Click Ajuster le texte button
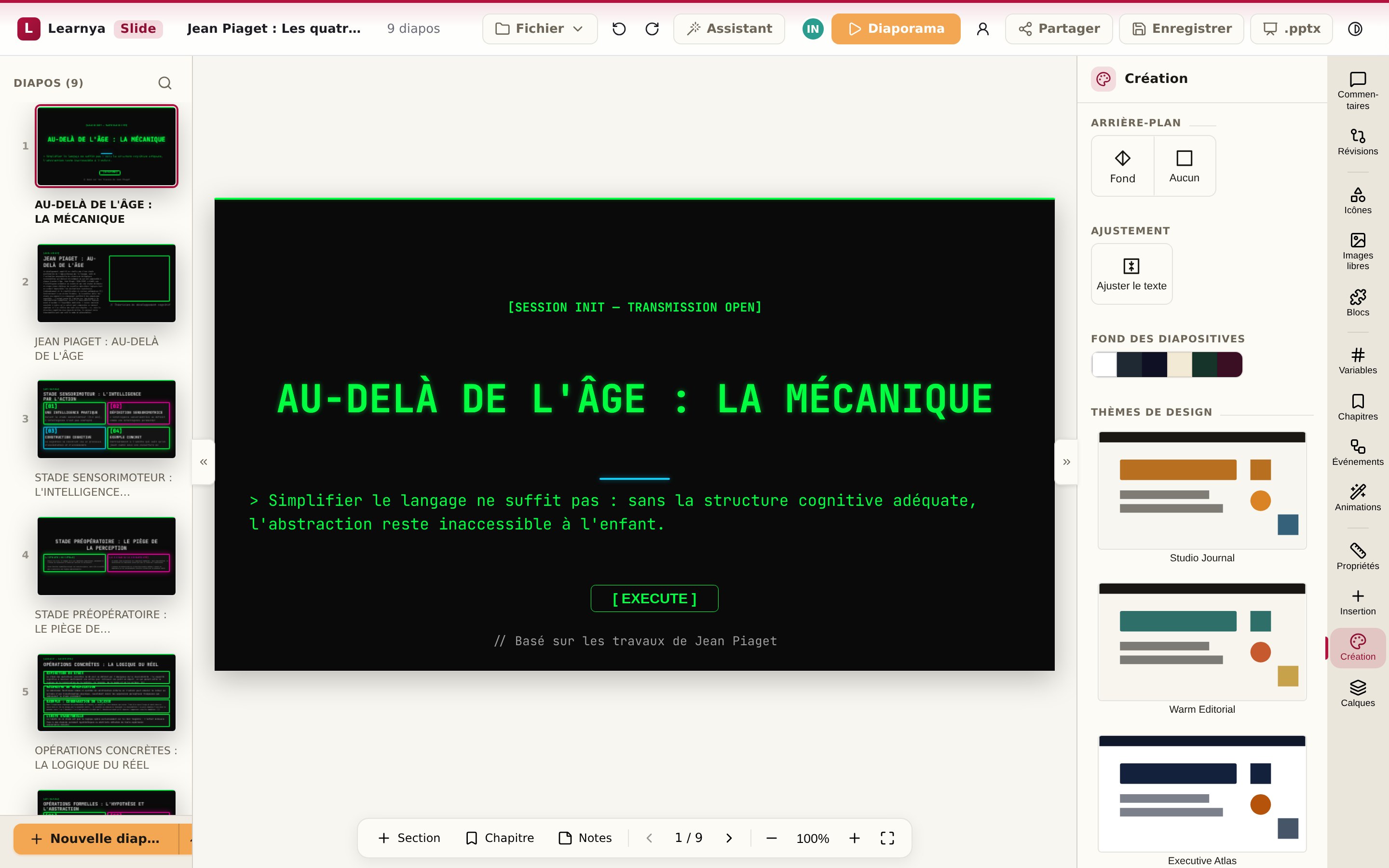This screenshot has width=1389, height=868. click(1131, 274)
